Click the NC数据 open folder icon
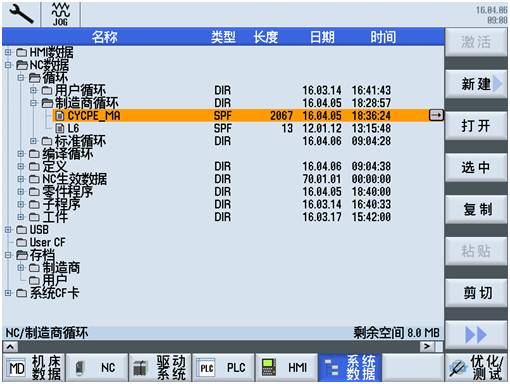The image size is (510, 384). click(x=22, y=65)
